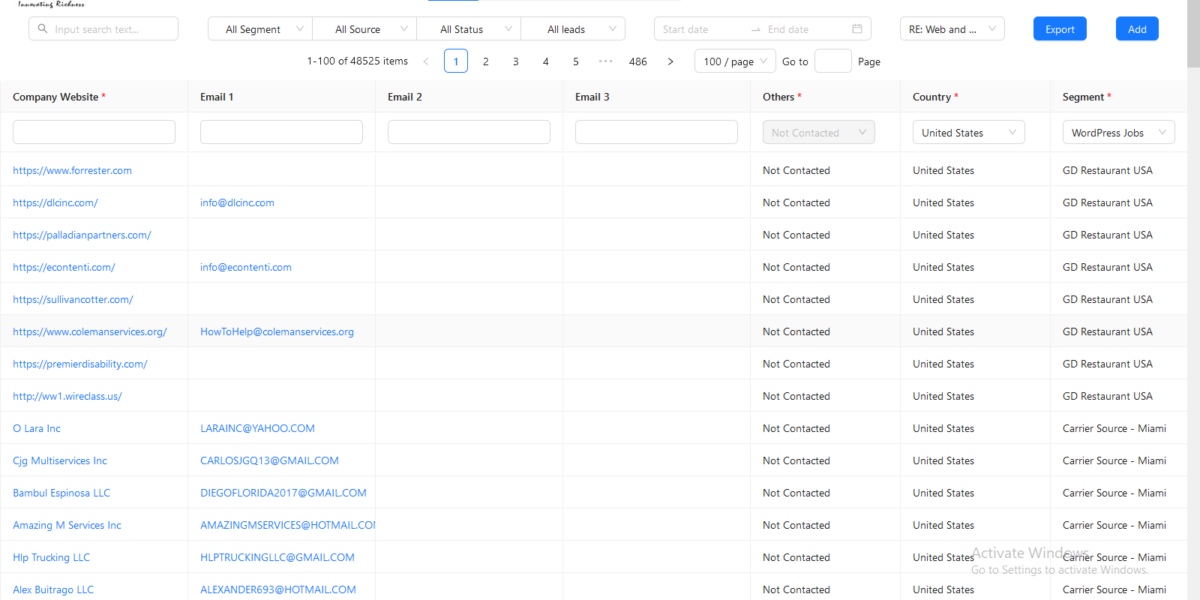Click the Add button

click(x=1137, y=29)
